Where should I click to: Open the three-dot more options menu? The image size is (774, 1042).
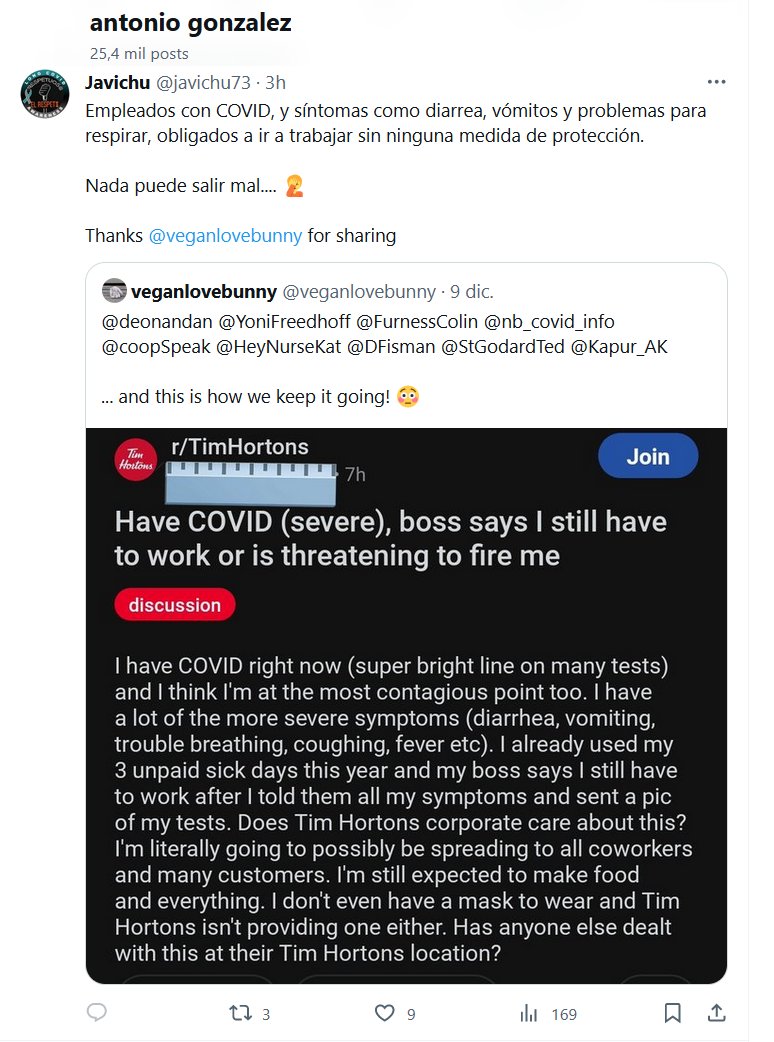tap(716, 82)
